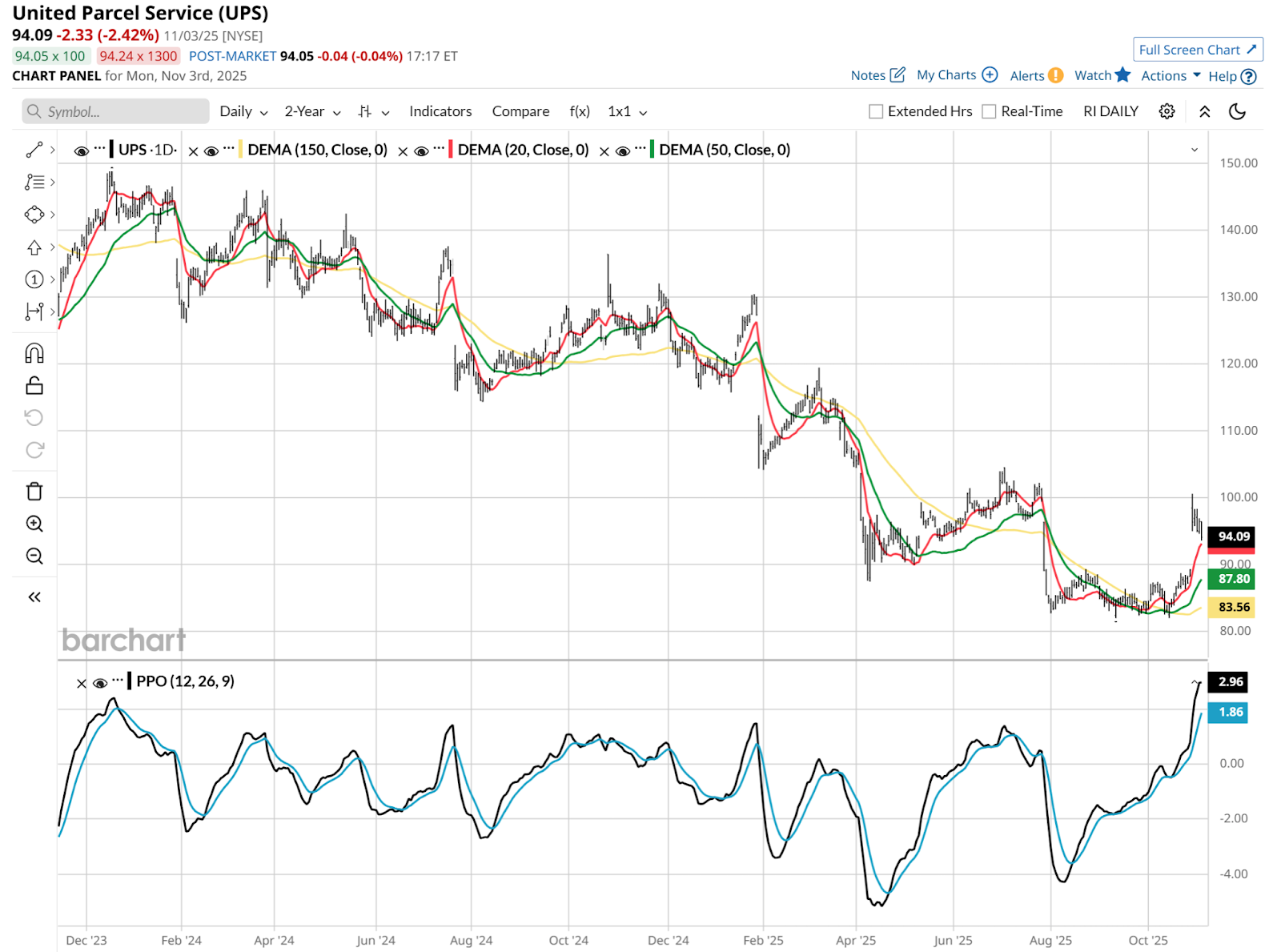Screen dimensions: 1281x952
Task: Select the up arrow marker tool
Action: tap(34, 247)
